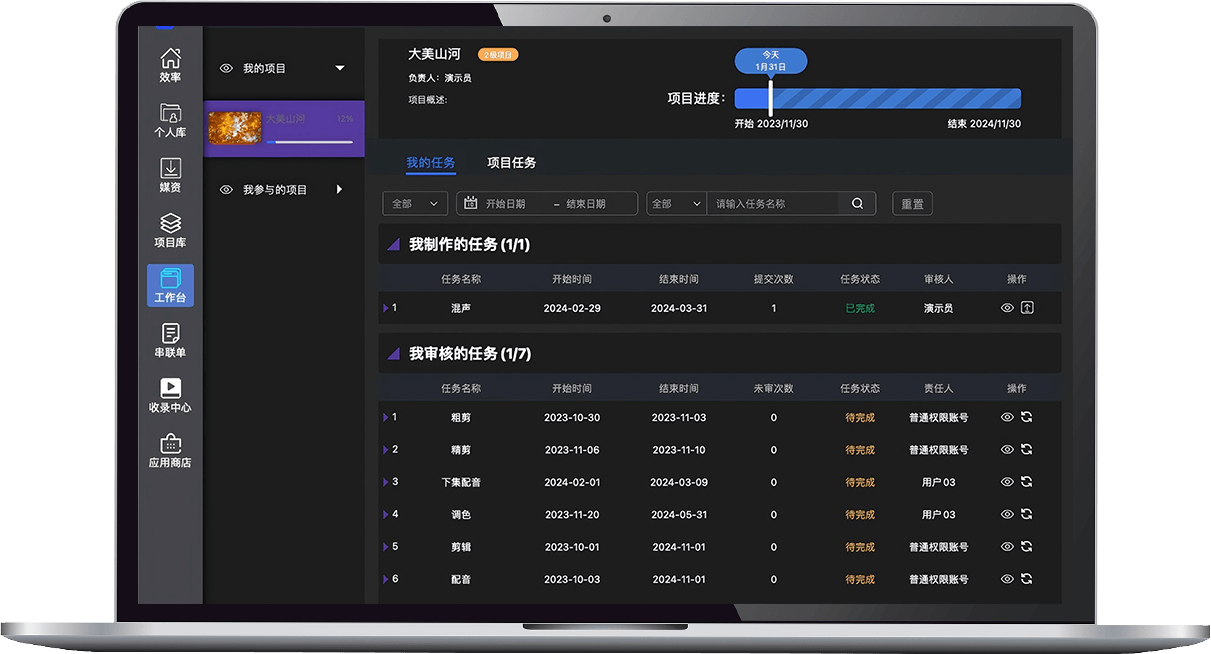Image resolution: width=1211 pixels, height=654 pixels.
Task: Go to 媒资 media assets
Action: pyautogui.click(x=170, y=175)
